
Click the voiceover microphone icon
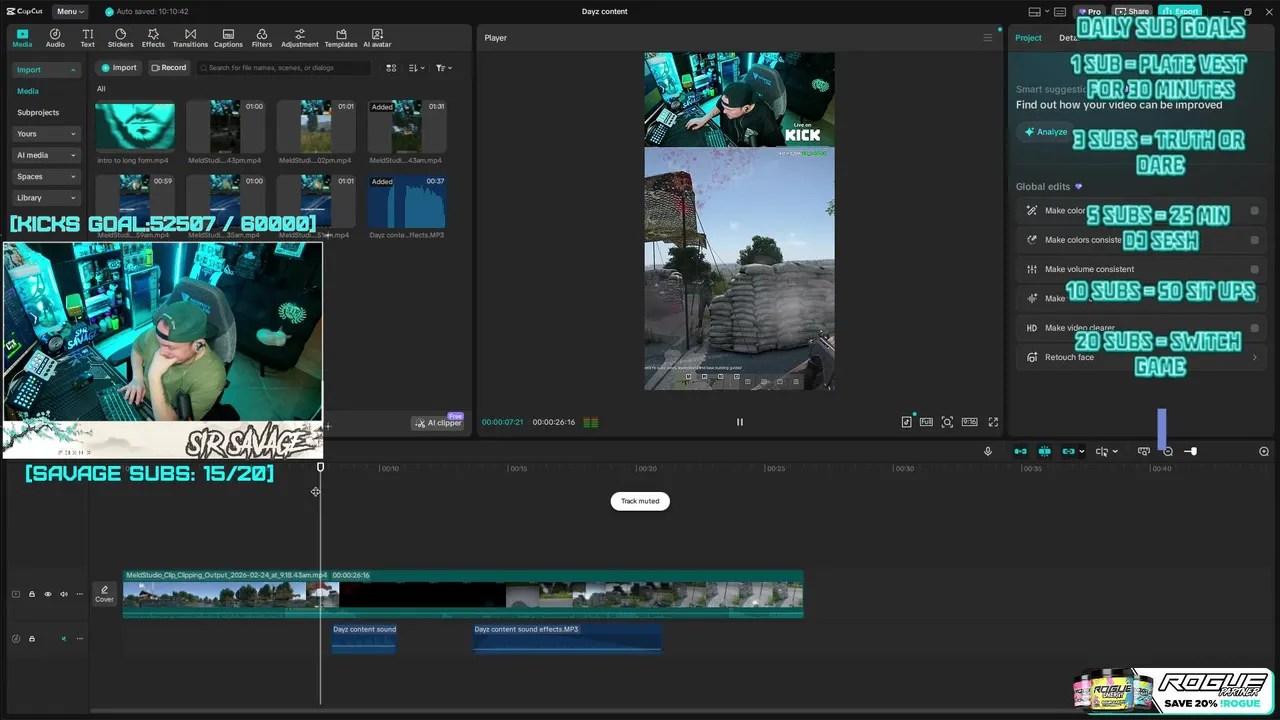(988, 452)
